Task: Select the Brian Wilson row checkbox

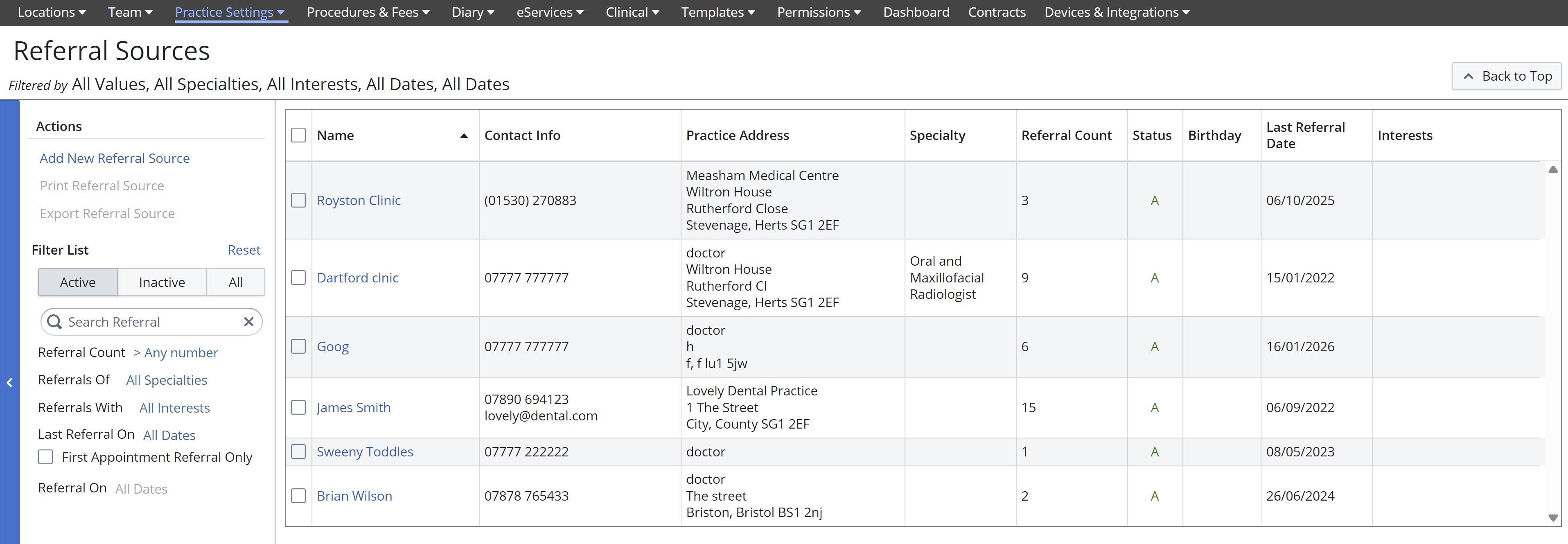Action: pyautogui.click(x=298, y=496)
